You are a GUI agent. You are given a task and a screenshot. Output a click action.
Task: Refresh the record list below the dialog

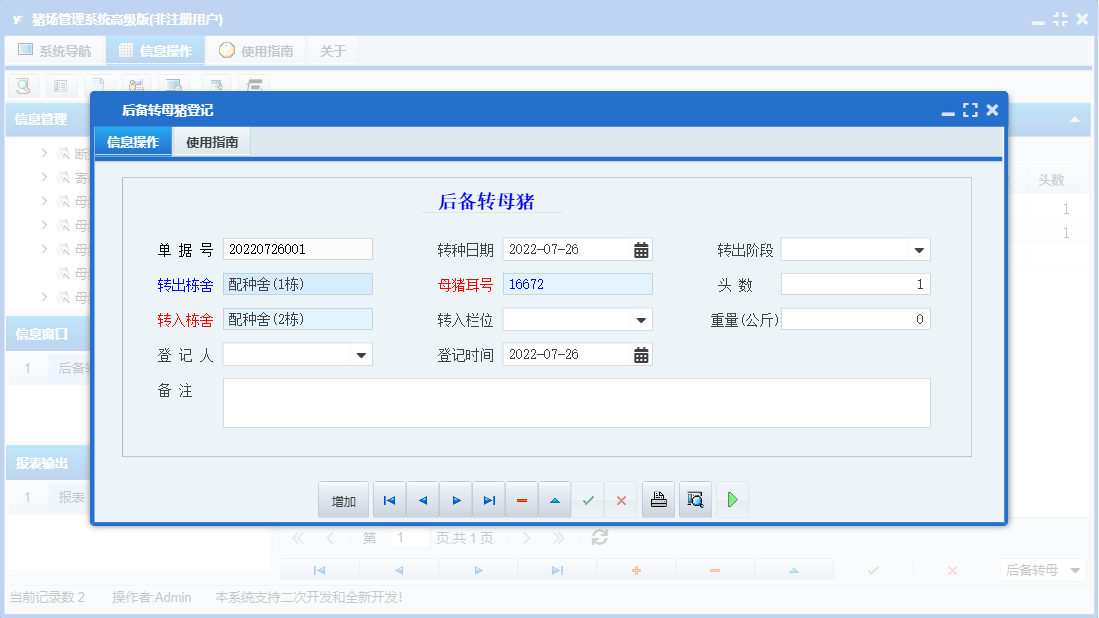tap(598, 537)
